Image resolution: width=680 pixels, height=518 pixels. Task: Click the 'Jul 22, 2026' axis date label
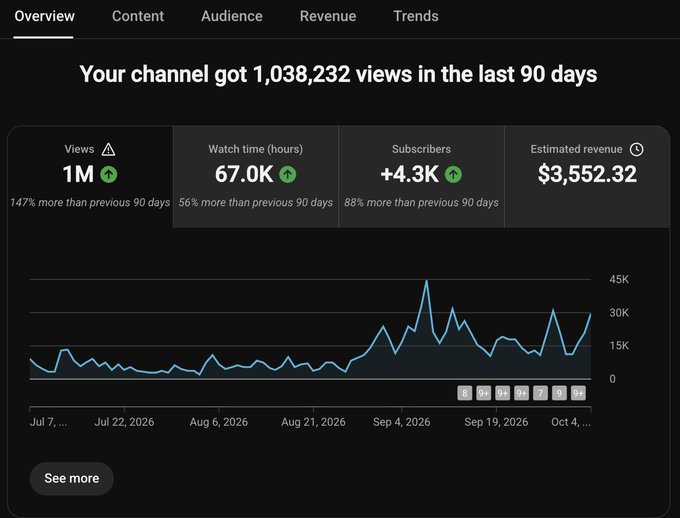pos(124,422)
